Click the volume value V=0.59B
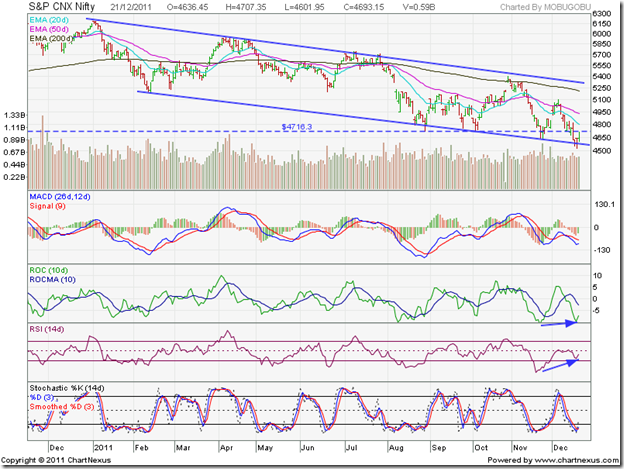This screenshot has width=624, height=469. tap(418, 7)
